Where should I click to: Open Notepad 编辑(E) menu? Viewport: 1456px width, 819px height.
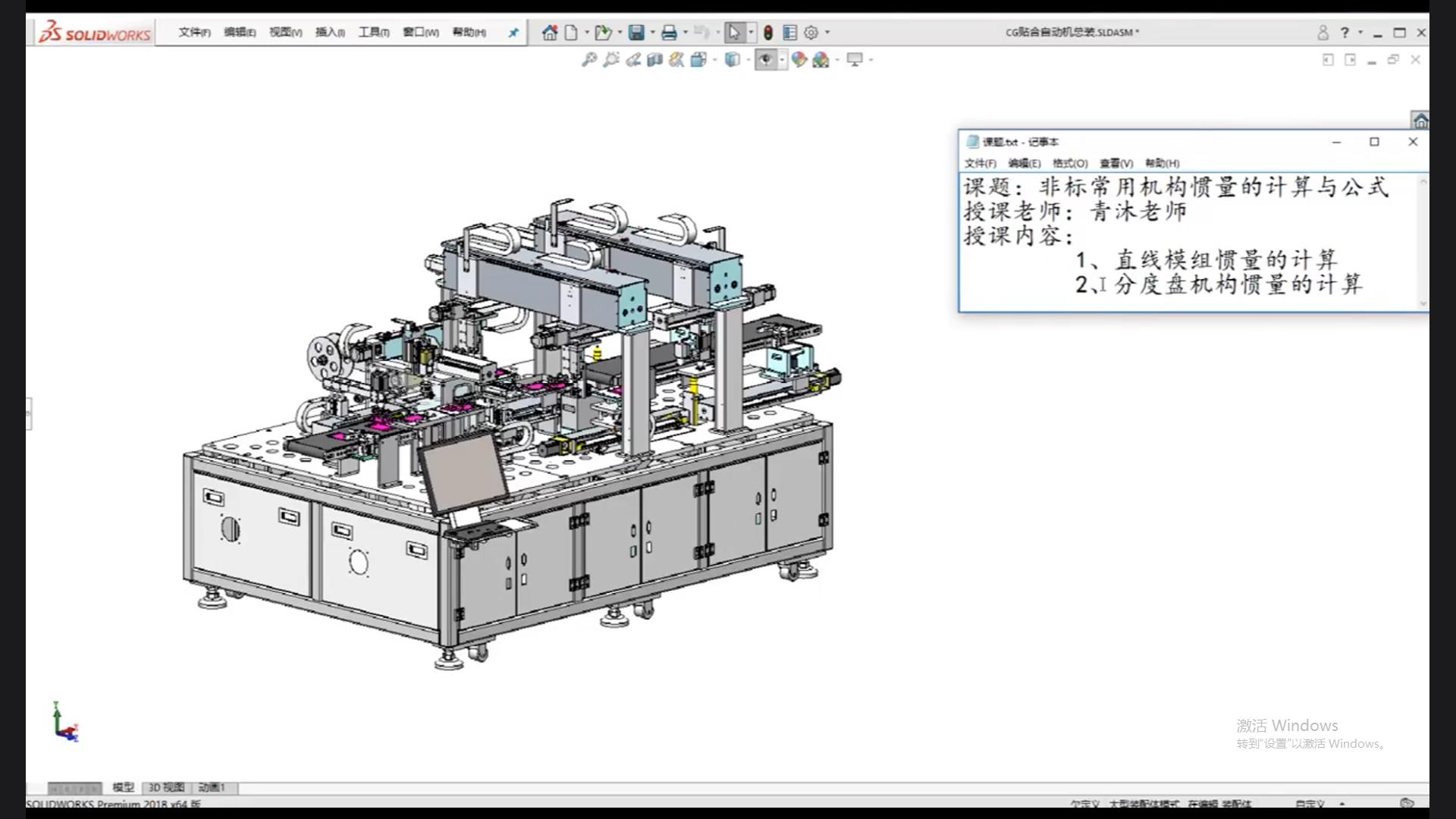tap(1025, 163)
